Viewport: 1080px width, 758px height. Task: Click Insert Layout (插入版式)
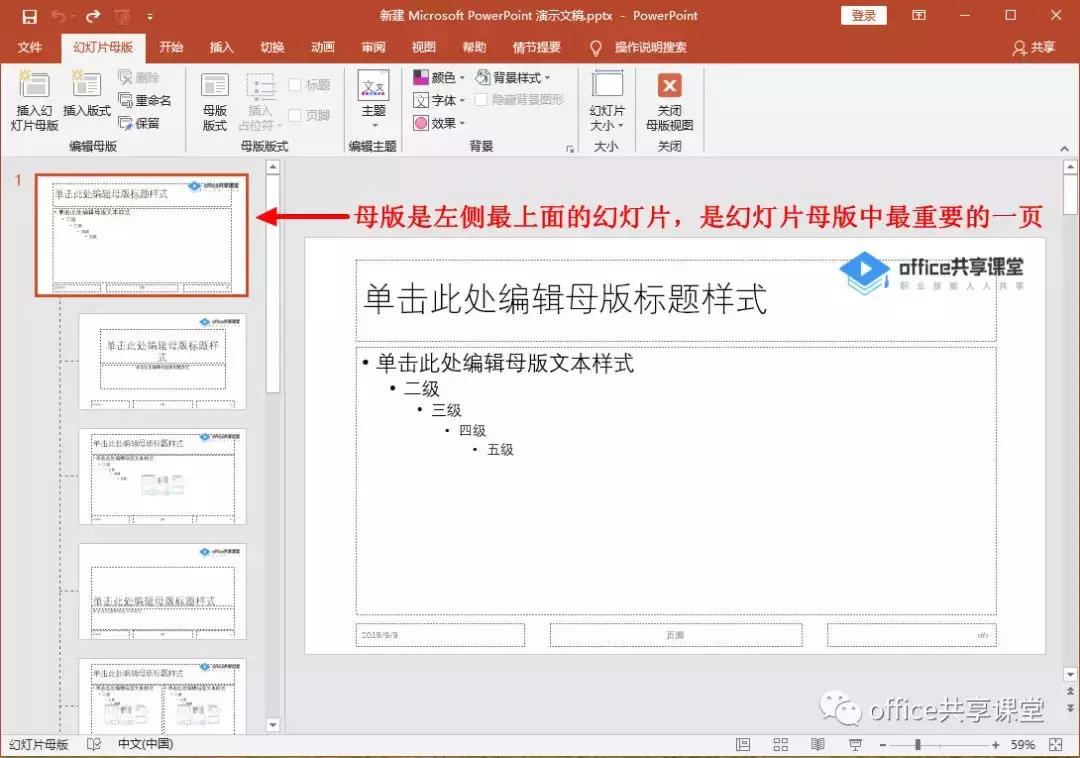tap(87, 94)
